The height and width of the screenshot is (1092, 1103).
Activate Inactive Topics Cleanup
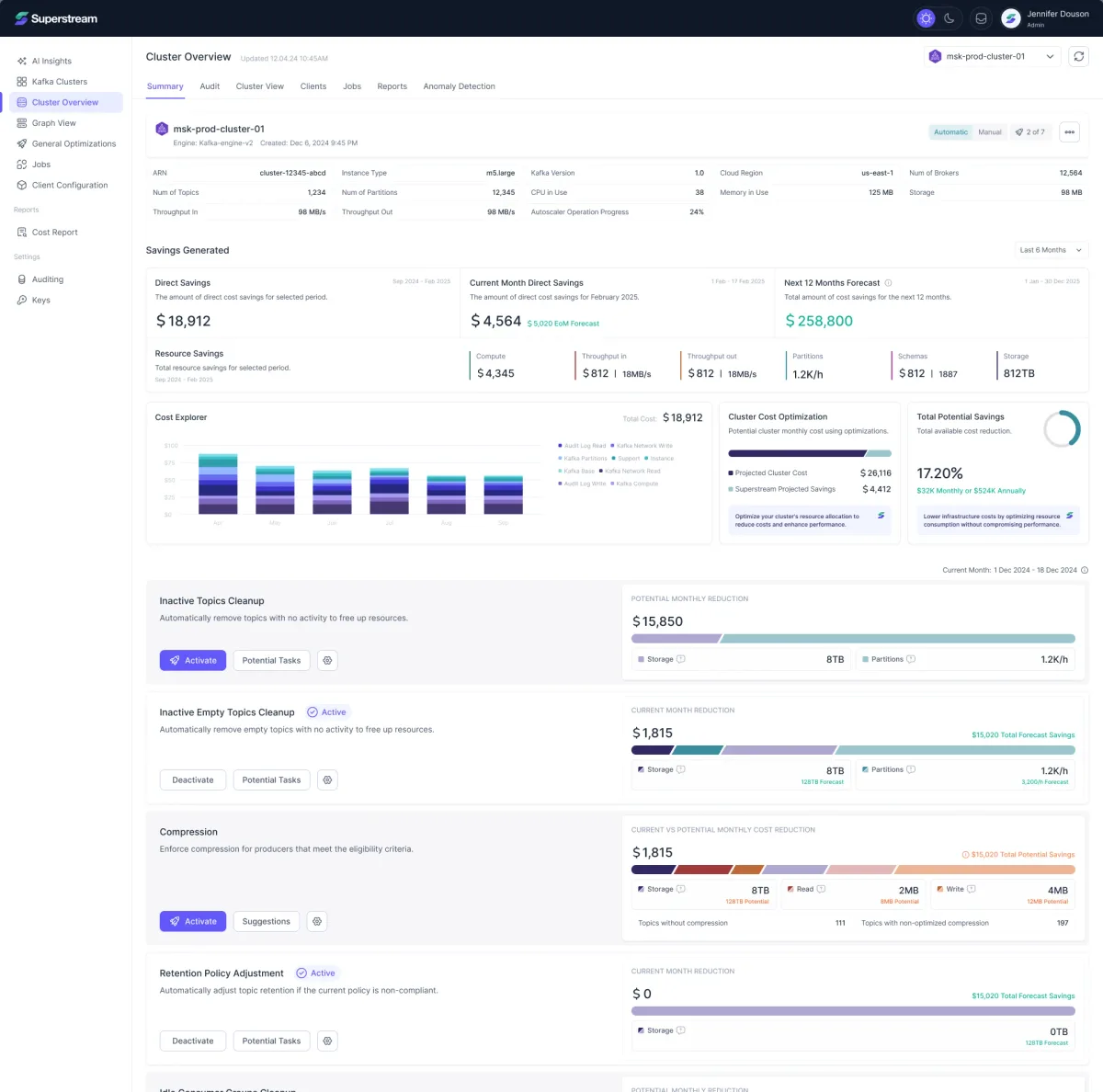click(193, 660)
